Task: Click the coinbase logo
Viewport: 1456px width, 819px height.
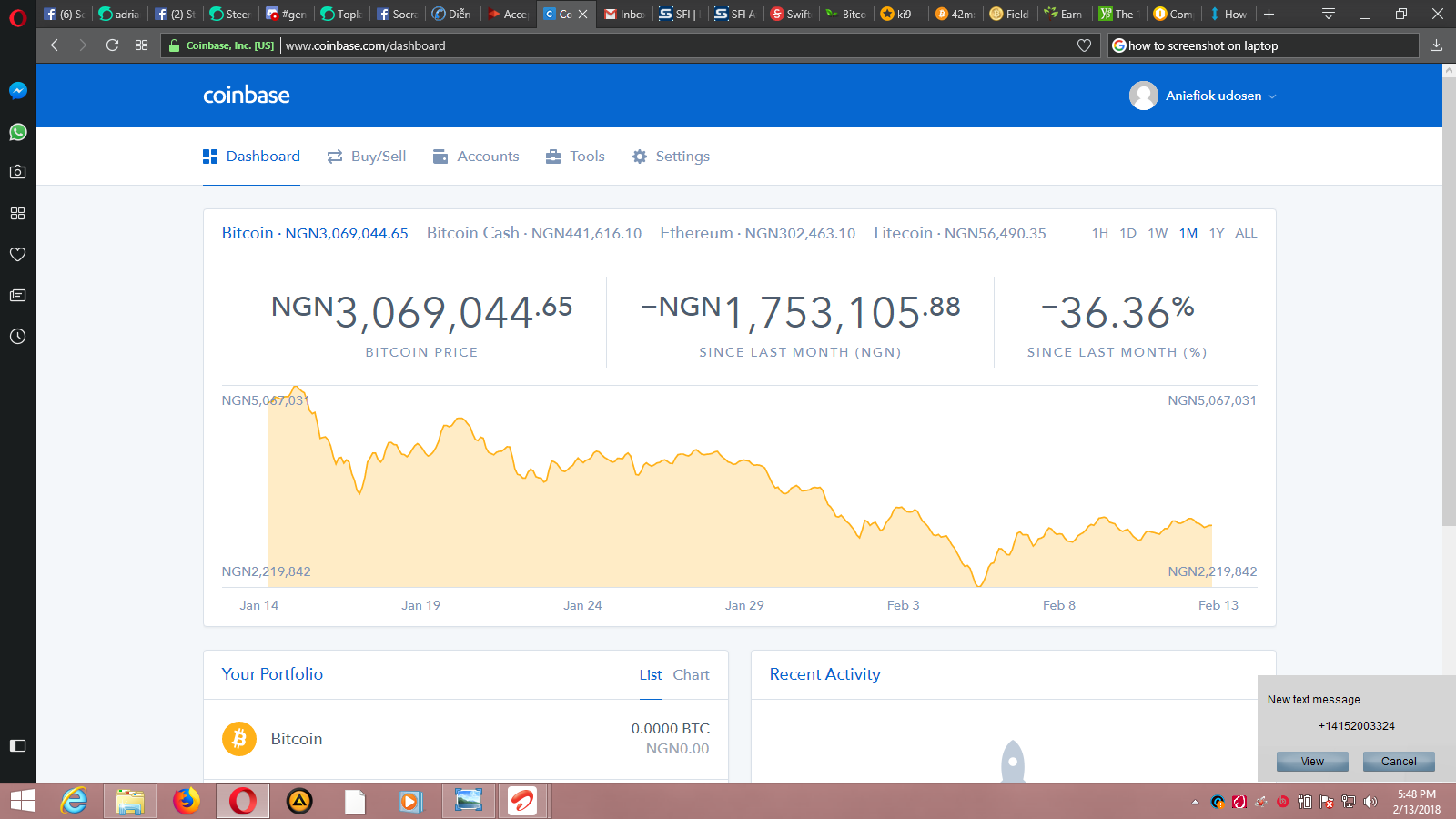Action: click(247, 96)
